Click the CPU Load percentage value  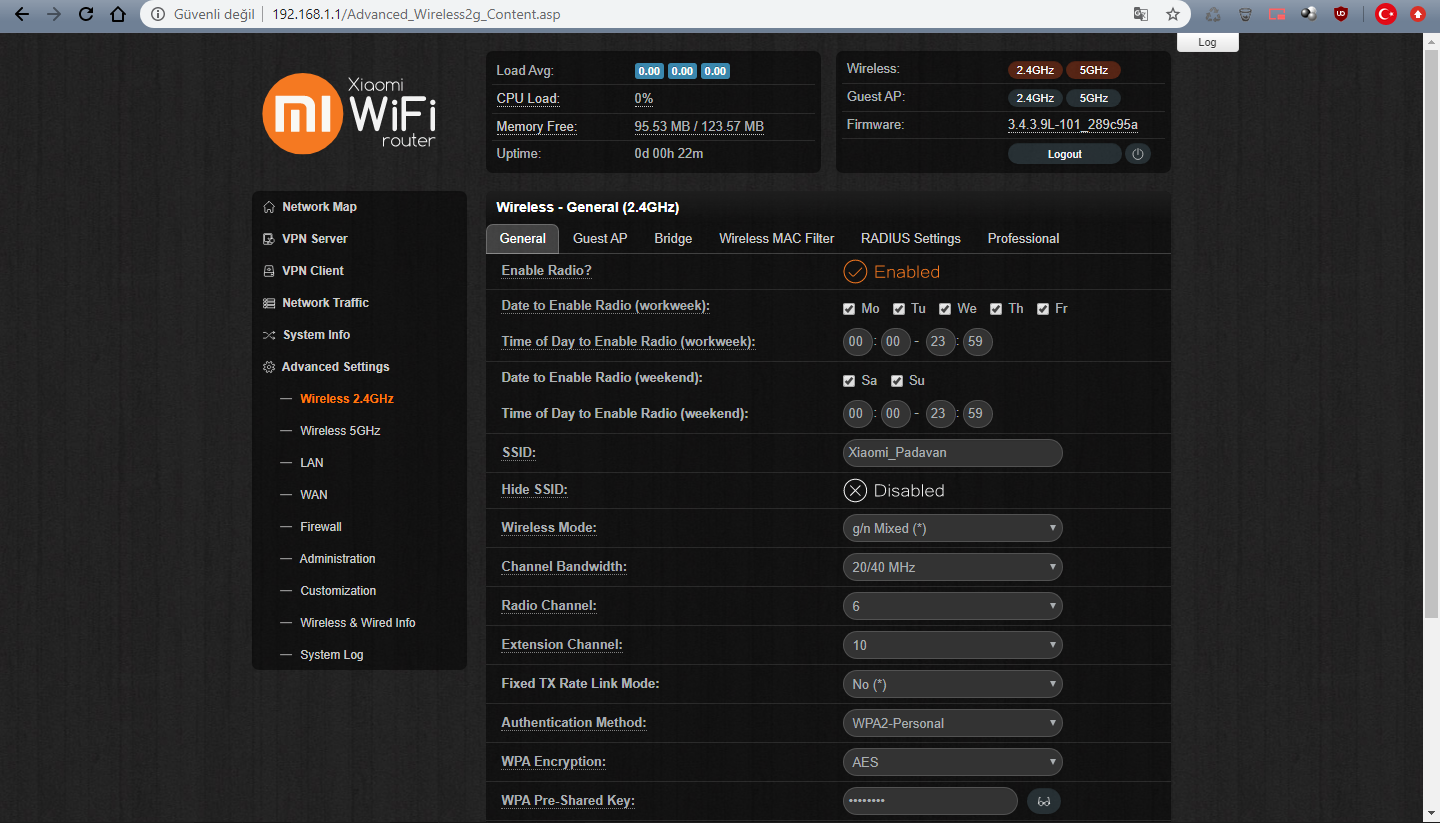pyautogui.click(x=644, y=99)
